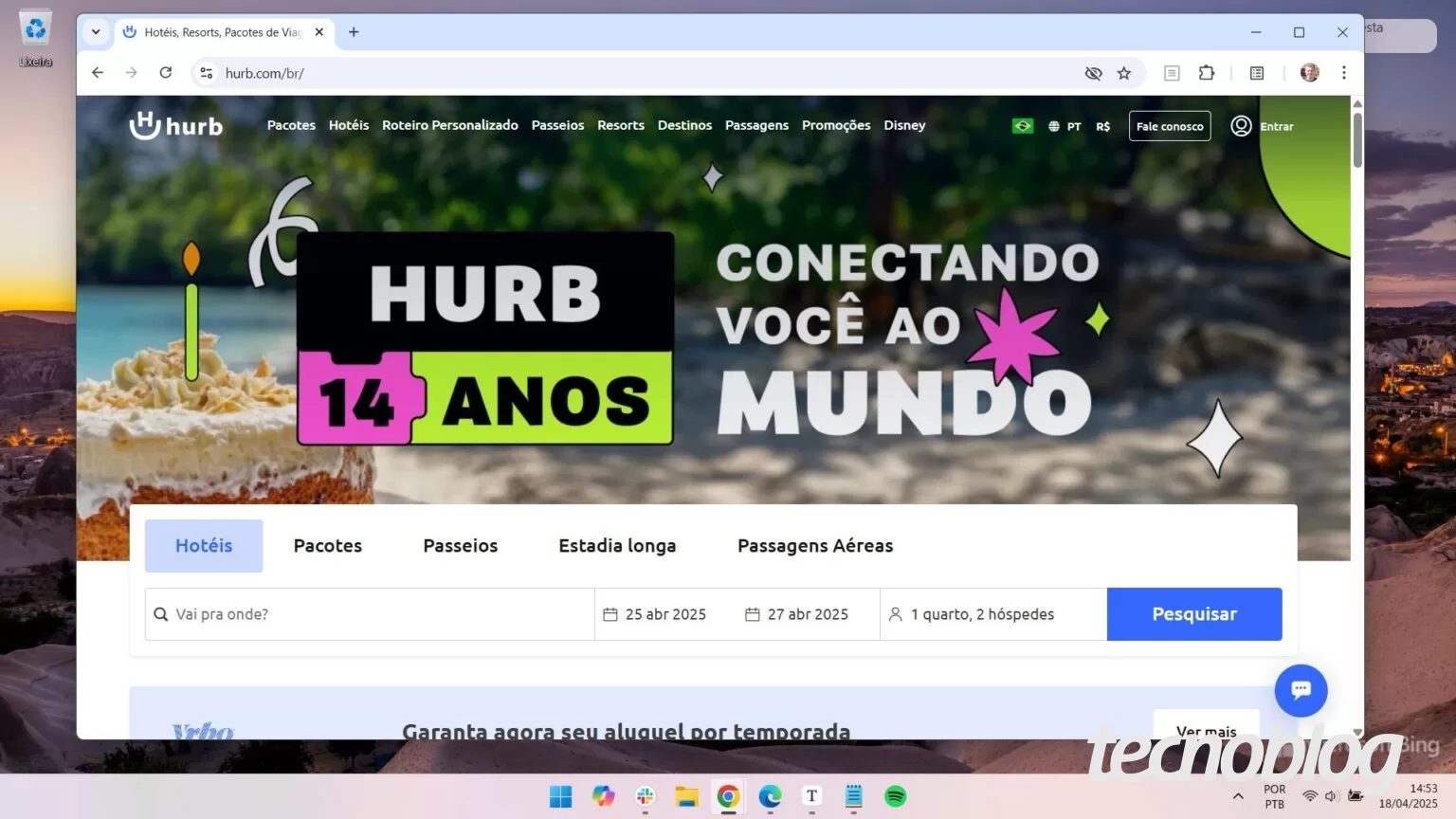This screenshot has height=819, width=1456.
Task: Open the Destinos menu item
Action: coord(684,125)
